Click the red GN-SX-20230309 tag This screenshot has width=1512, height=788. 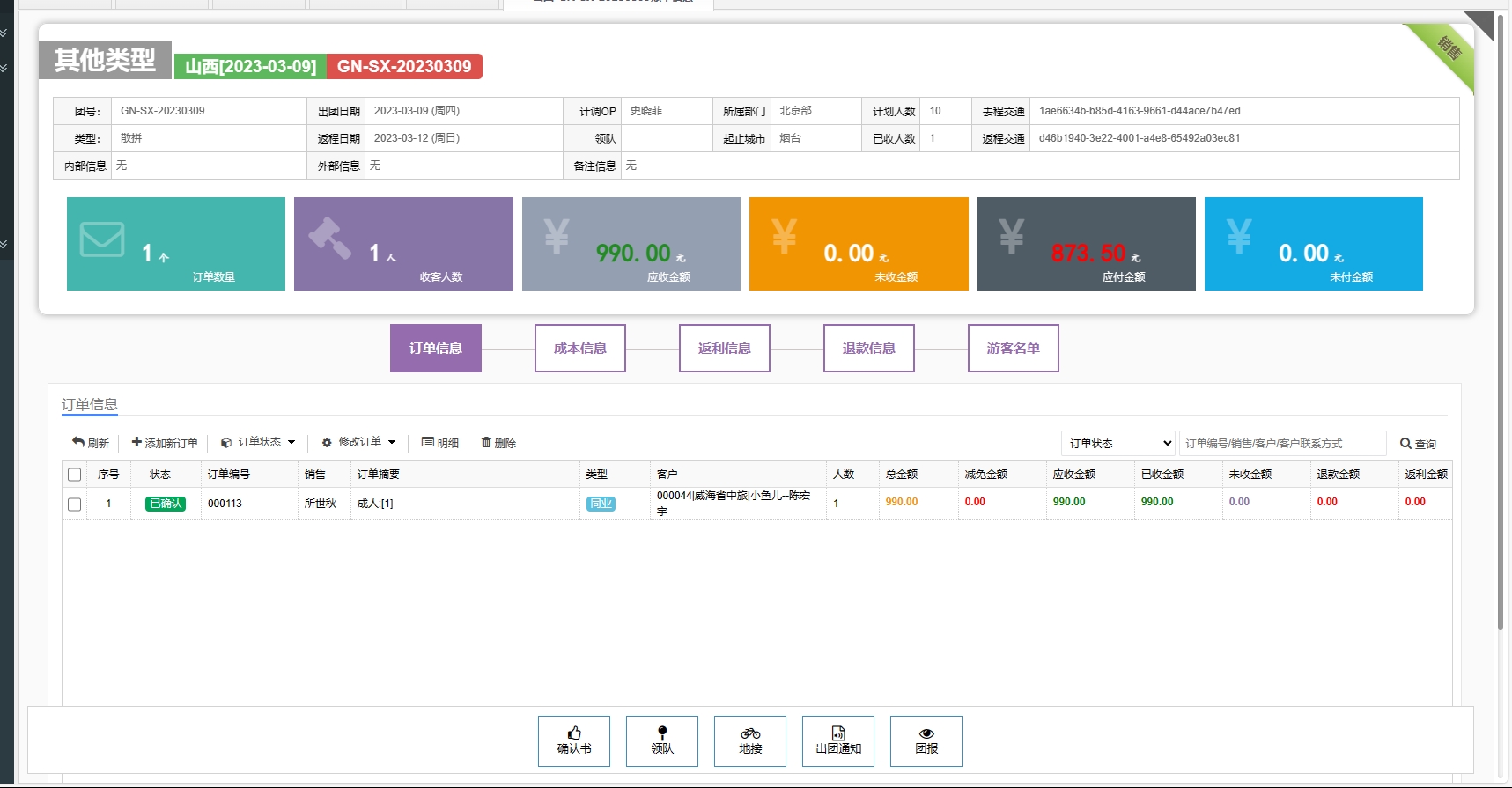click(x=404, y=66)
